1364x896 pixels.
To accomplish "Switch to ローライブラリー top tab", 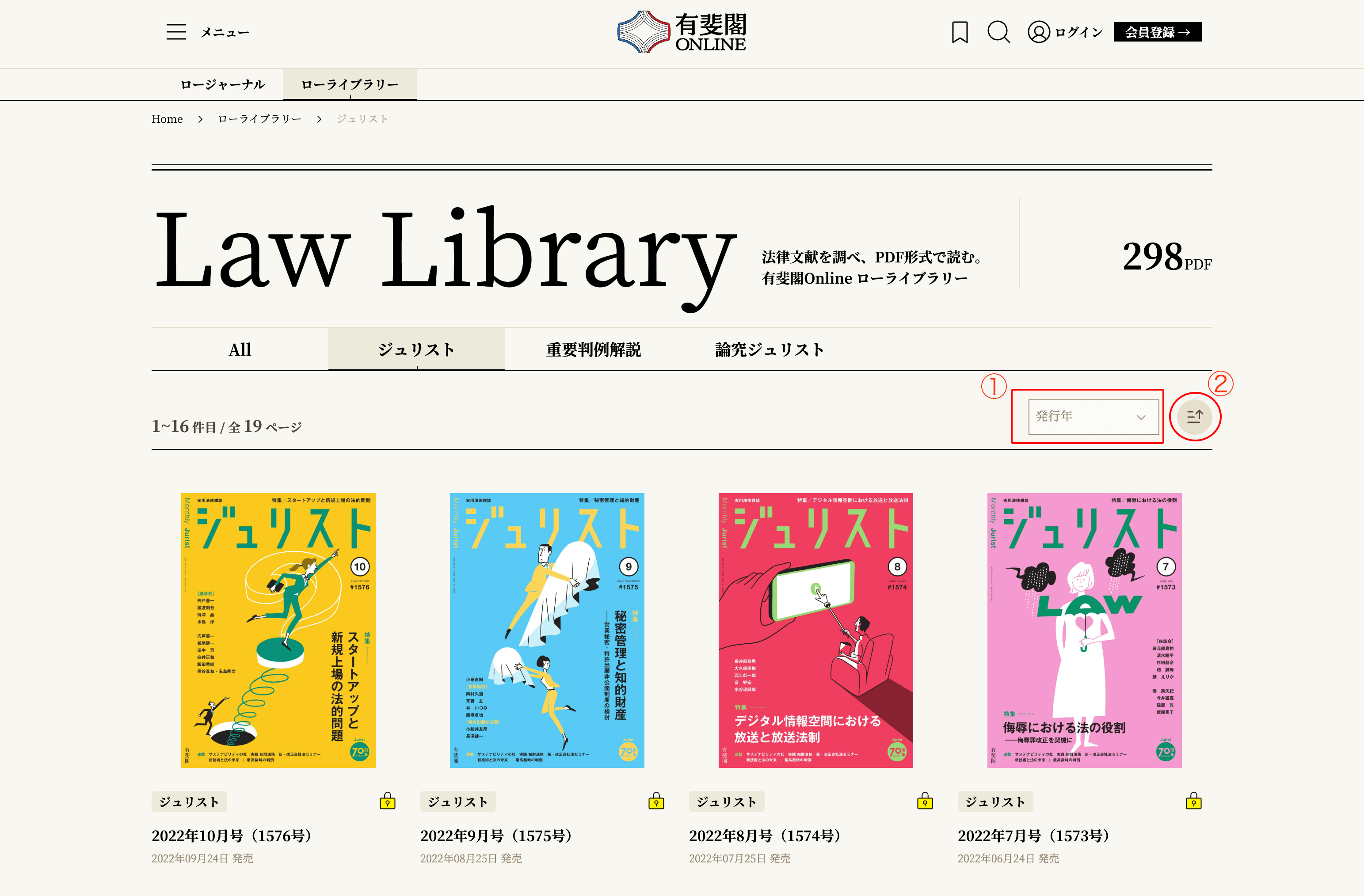I will click(x=350, y=85).
